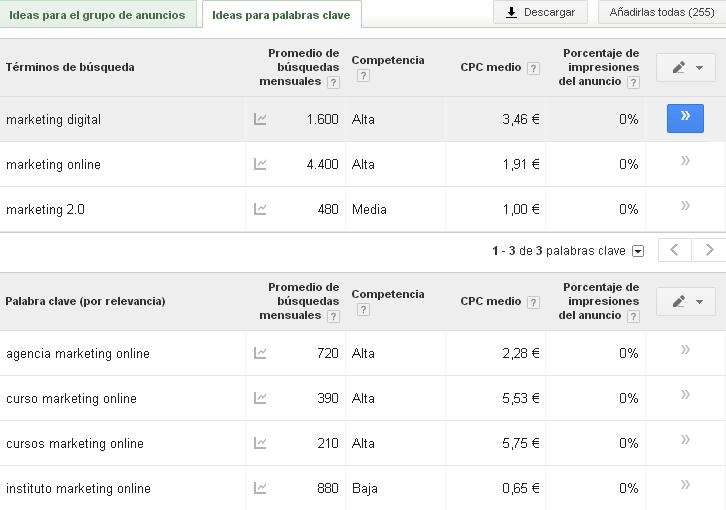
Task: Open edit pencil dropdown in keyword relevance table
Action: click(685, 301)
